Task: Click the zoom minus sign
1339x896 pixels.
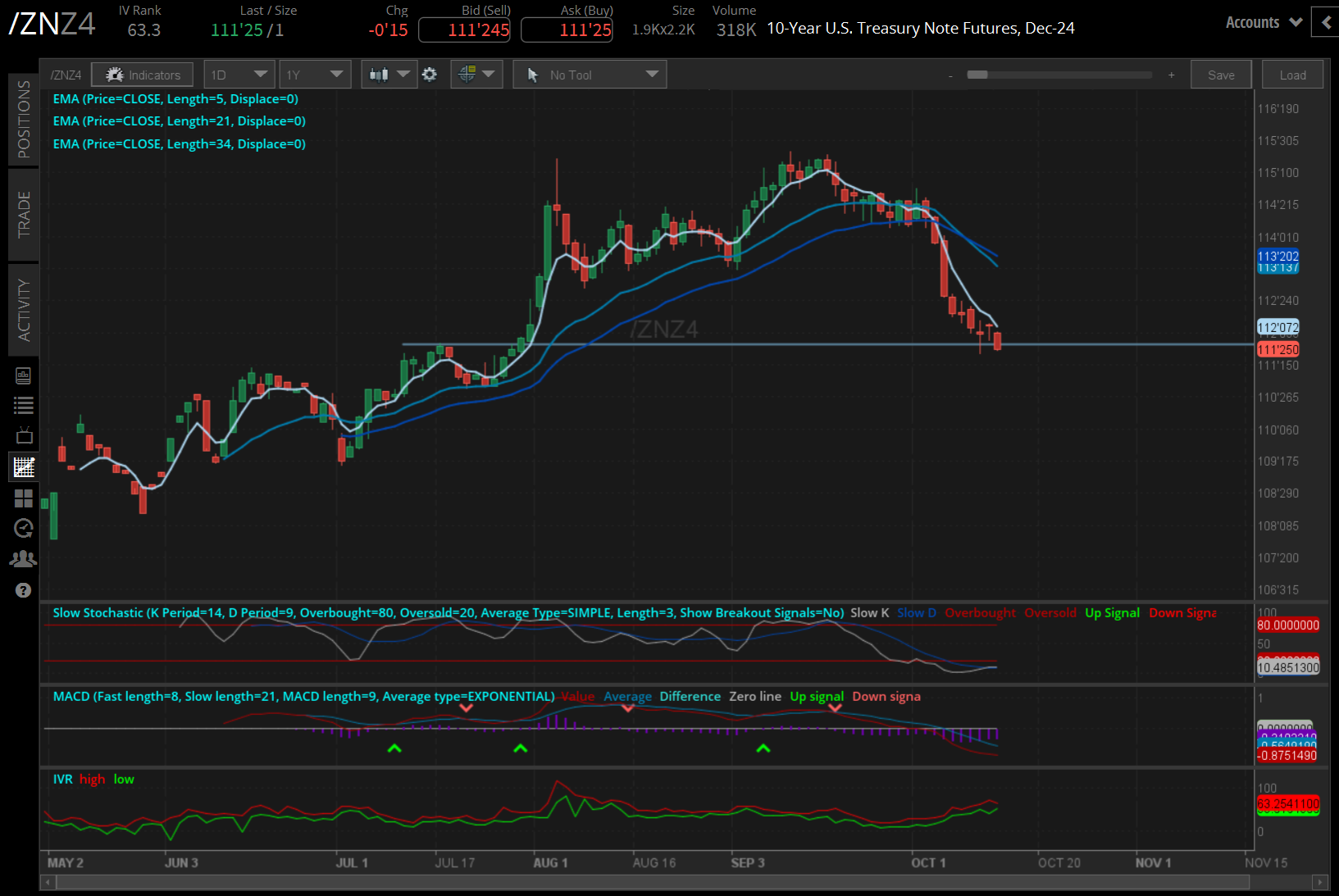Action: pyautogui.click(x=950, y=75)
